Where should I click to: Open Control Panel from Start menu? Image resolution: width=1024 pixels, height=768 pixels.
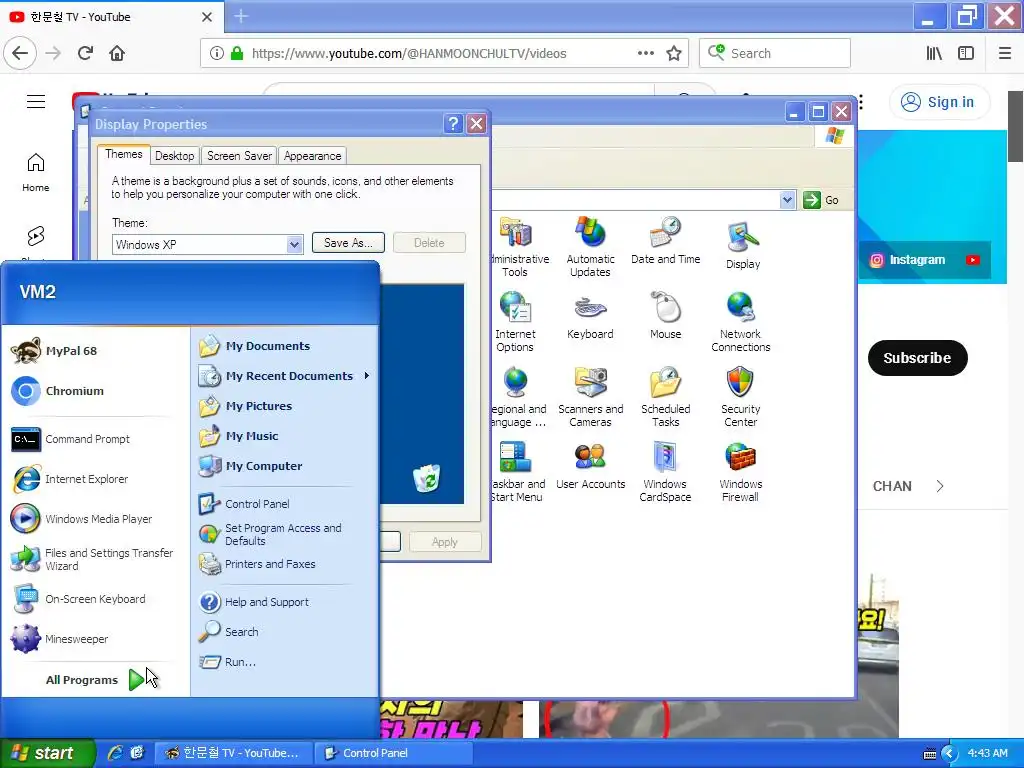click(x=244, y=504)
